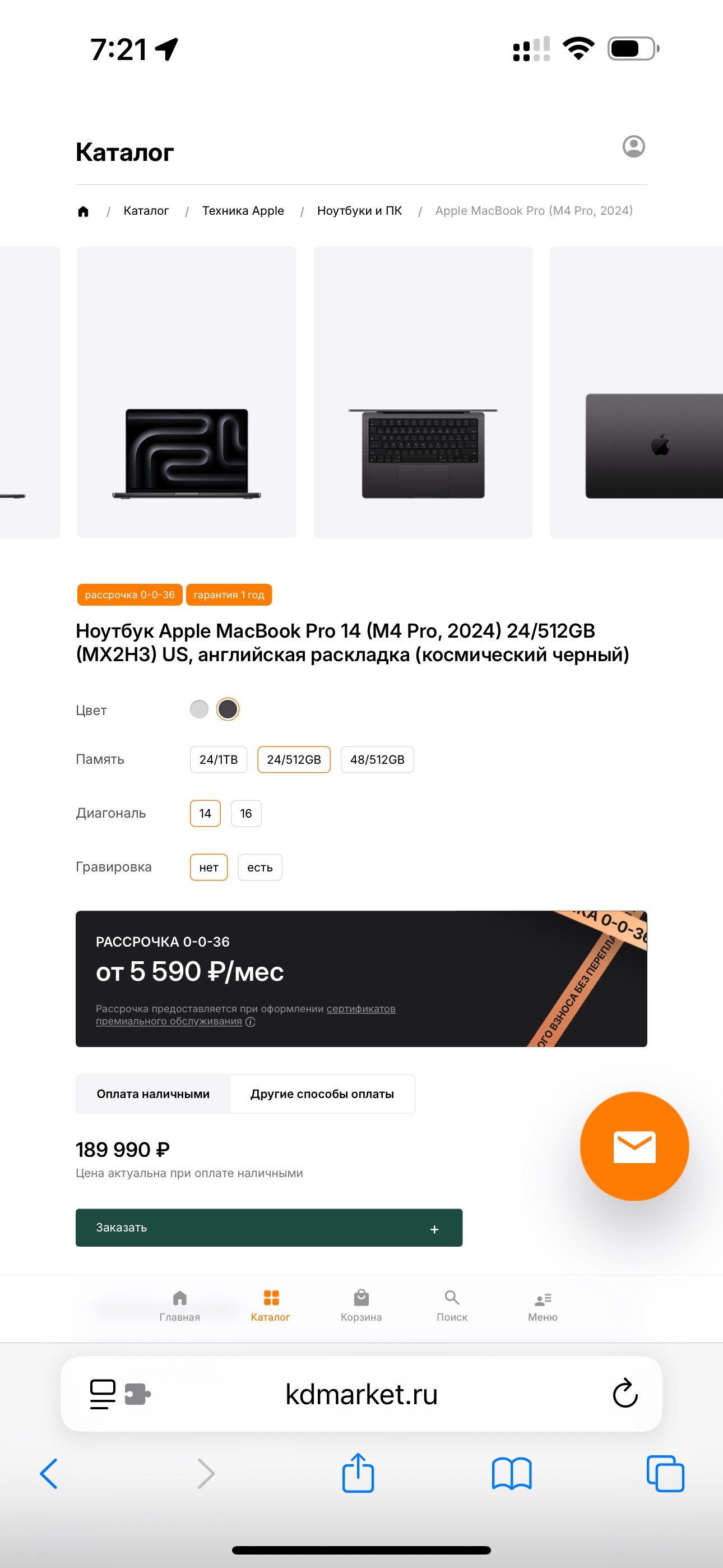Select 24/1TB memory option
Viewport: 723px width, 1568px height.
tap(219, 760)
